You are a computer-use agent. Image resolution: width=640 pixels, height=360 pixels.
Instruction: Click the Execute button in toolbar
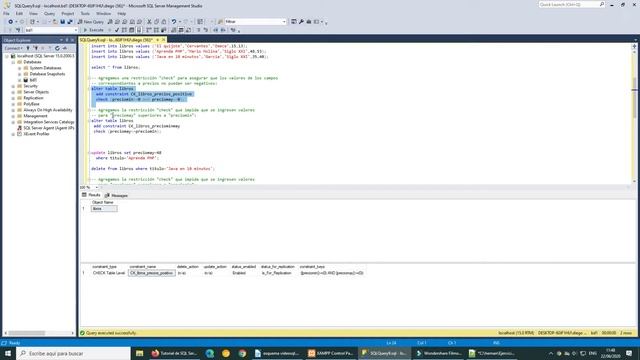(x=93, y=30)
